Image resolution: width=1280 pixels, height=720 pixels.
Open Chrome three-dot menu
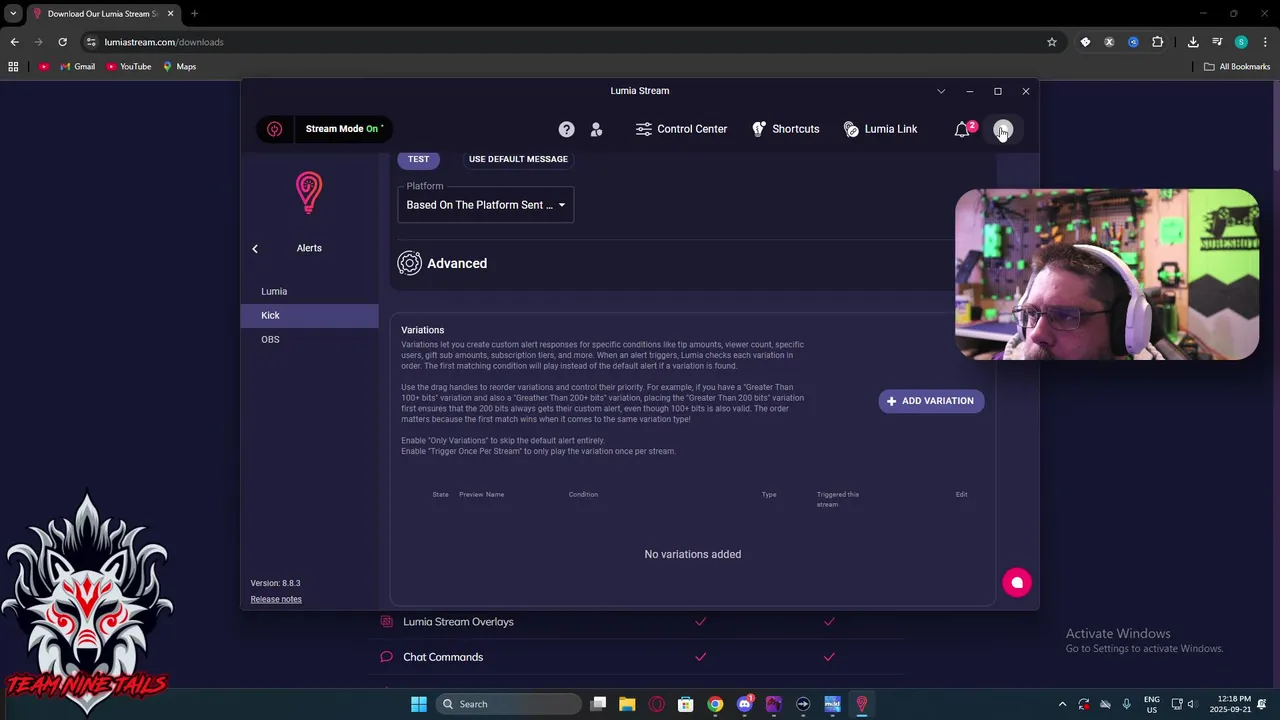(1265, 42)
